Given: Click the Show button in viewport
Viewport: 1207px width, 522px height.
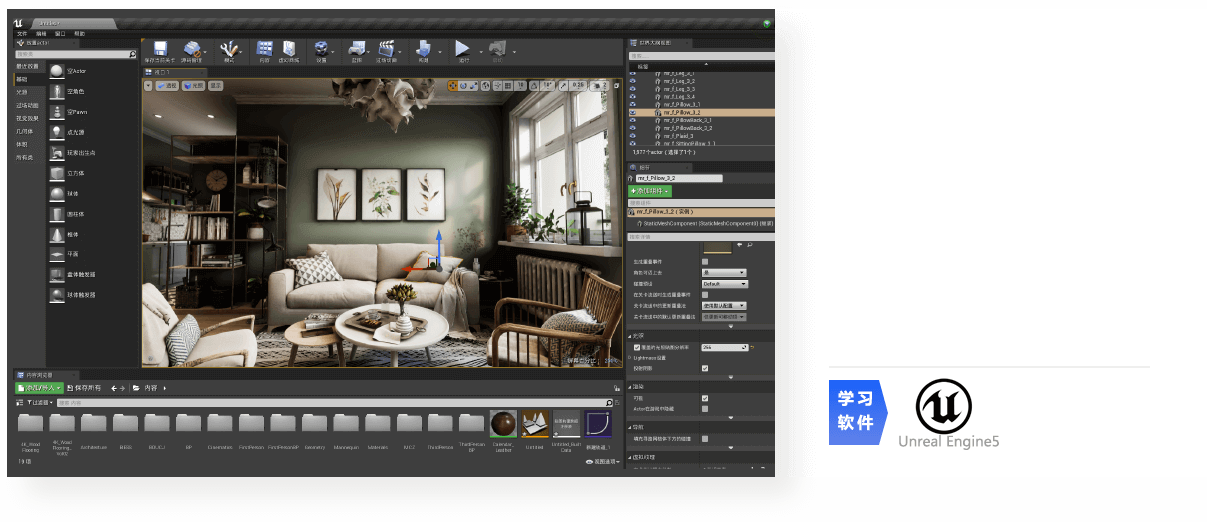Looking at the screenshot, I should click(x=216, y=86).
